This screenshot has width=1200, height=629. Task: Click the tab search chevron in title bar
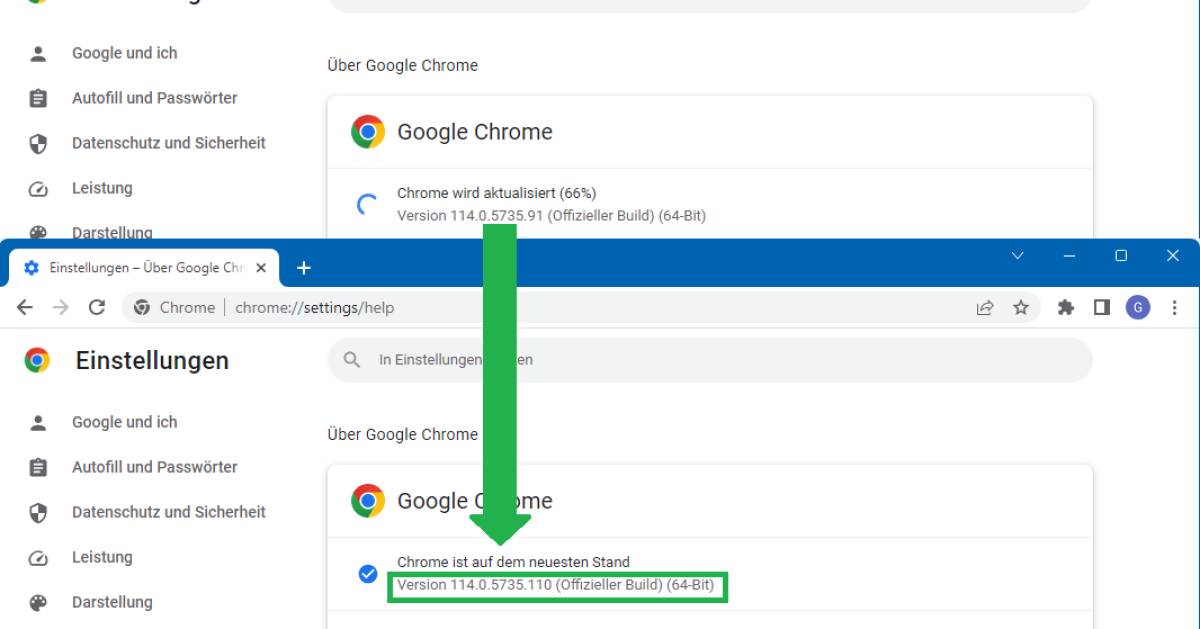click(x=1018, y=256)
